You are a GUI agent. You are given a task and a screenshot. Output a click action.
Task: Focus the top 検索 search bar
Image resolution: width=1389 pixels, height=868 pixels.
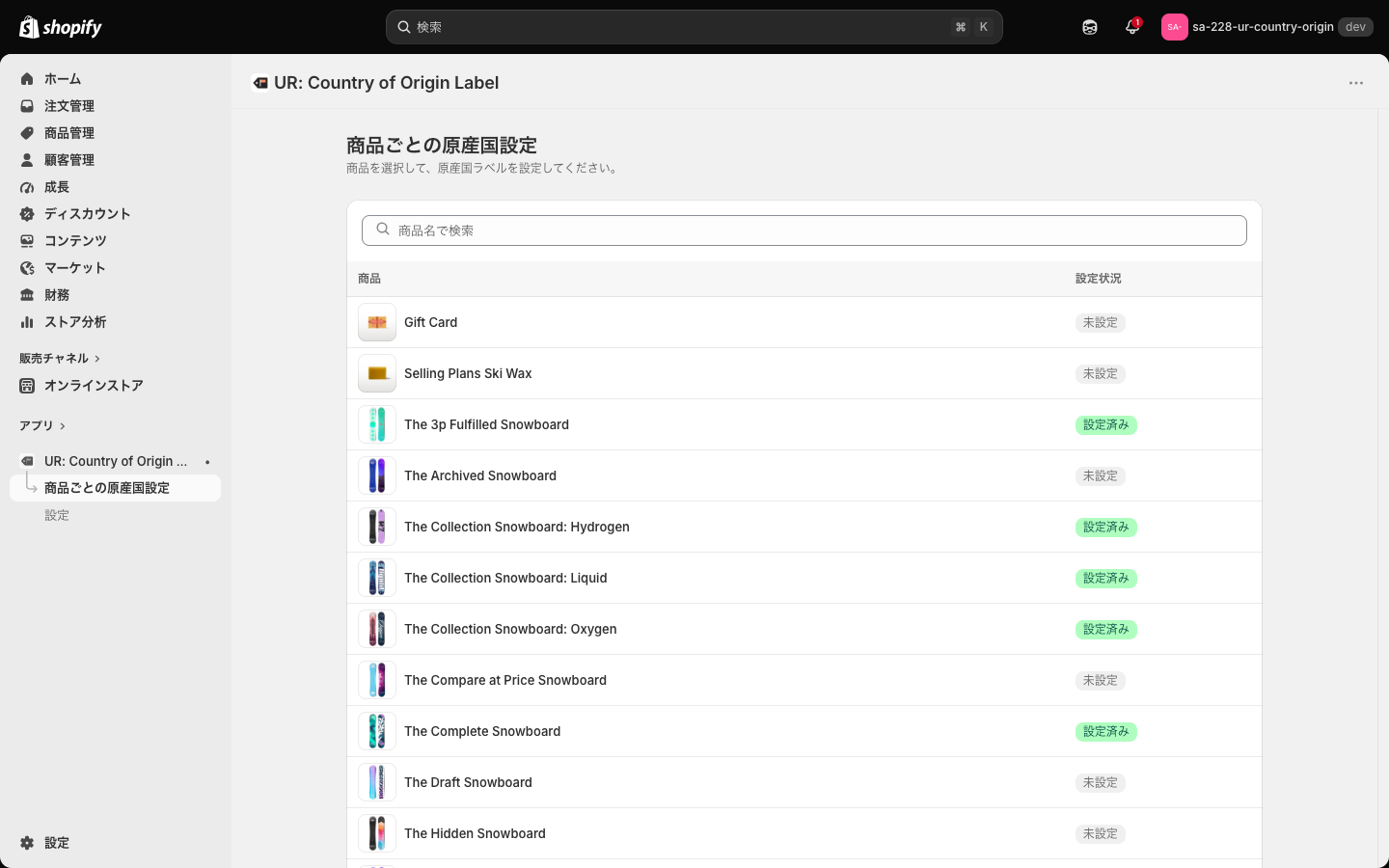(x=694, y=27)
